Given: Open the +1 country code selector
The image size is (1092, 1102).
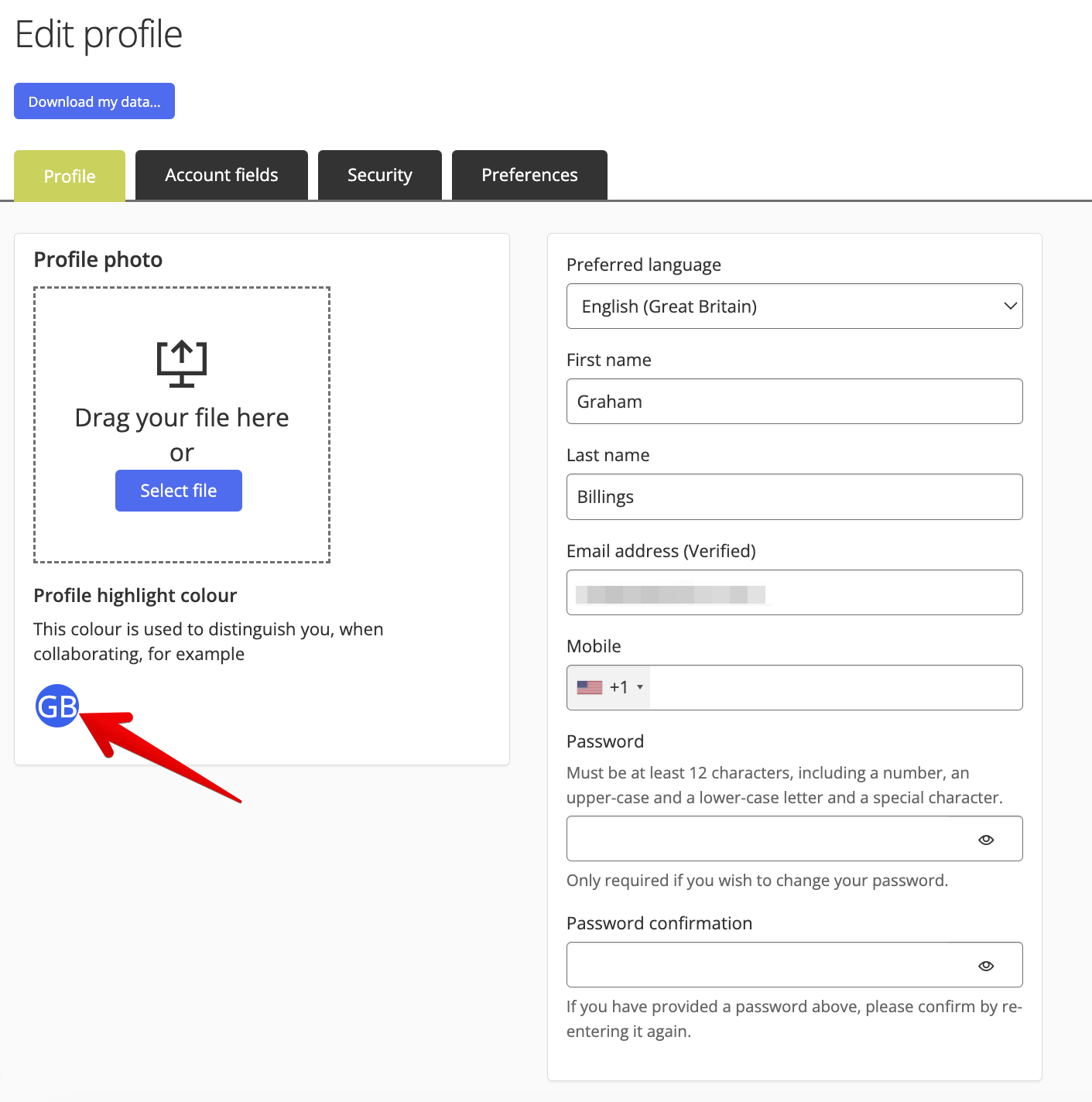Looking at the screenshot, I should click(x=609, y=687).
